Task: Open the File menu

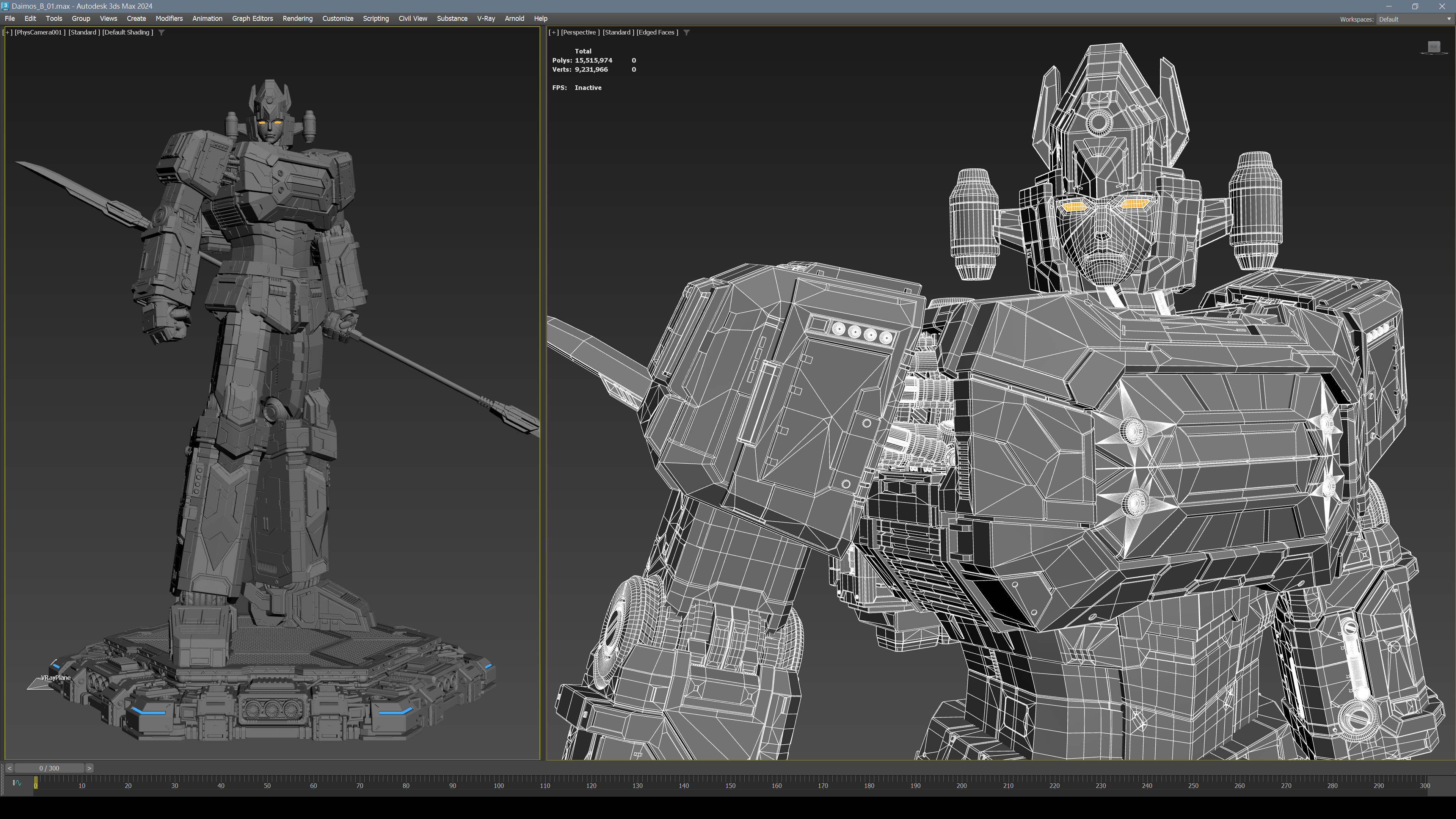Action: (x=9, y=19)
